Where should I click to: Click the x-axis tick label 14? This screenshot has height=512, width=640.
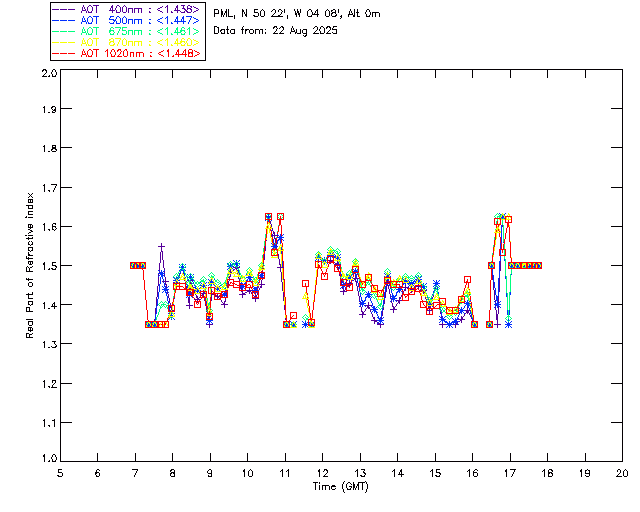pyautogui.click(x=398, y=473)
